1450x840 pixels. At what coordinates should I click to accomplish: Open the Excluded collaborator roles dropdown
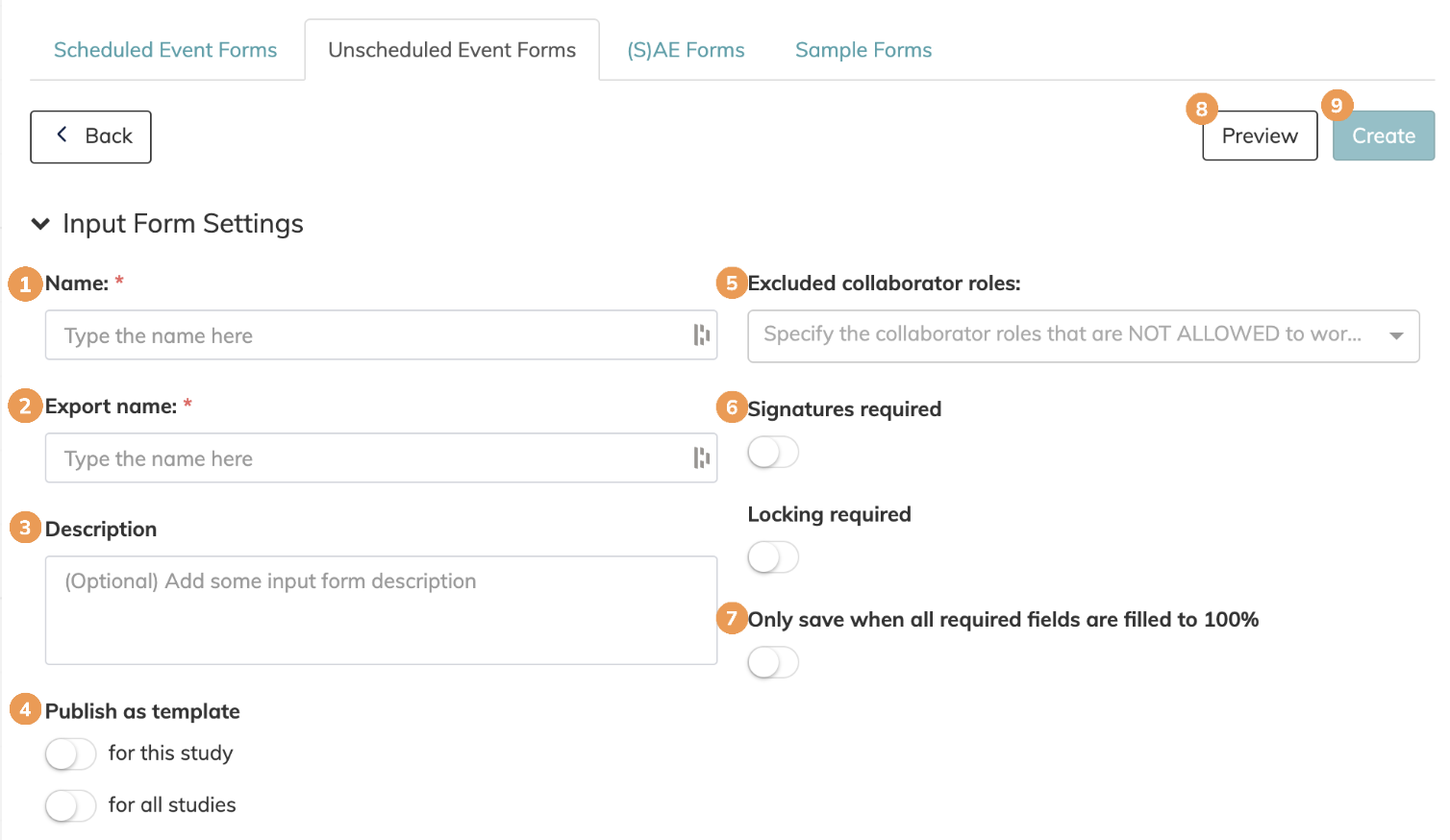pyautogui.click(x=1083, y=335)
